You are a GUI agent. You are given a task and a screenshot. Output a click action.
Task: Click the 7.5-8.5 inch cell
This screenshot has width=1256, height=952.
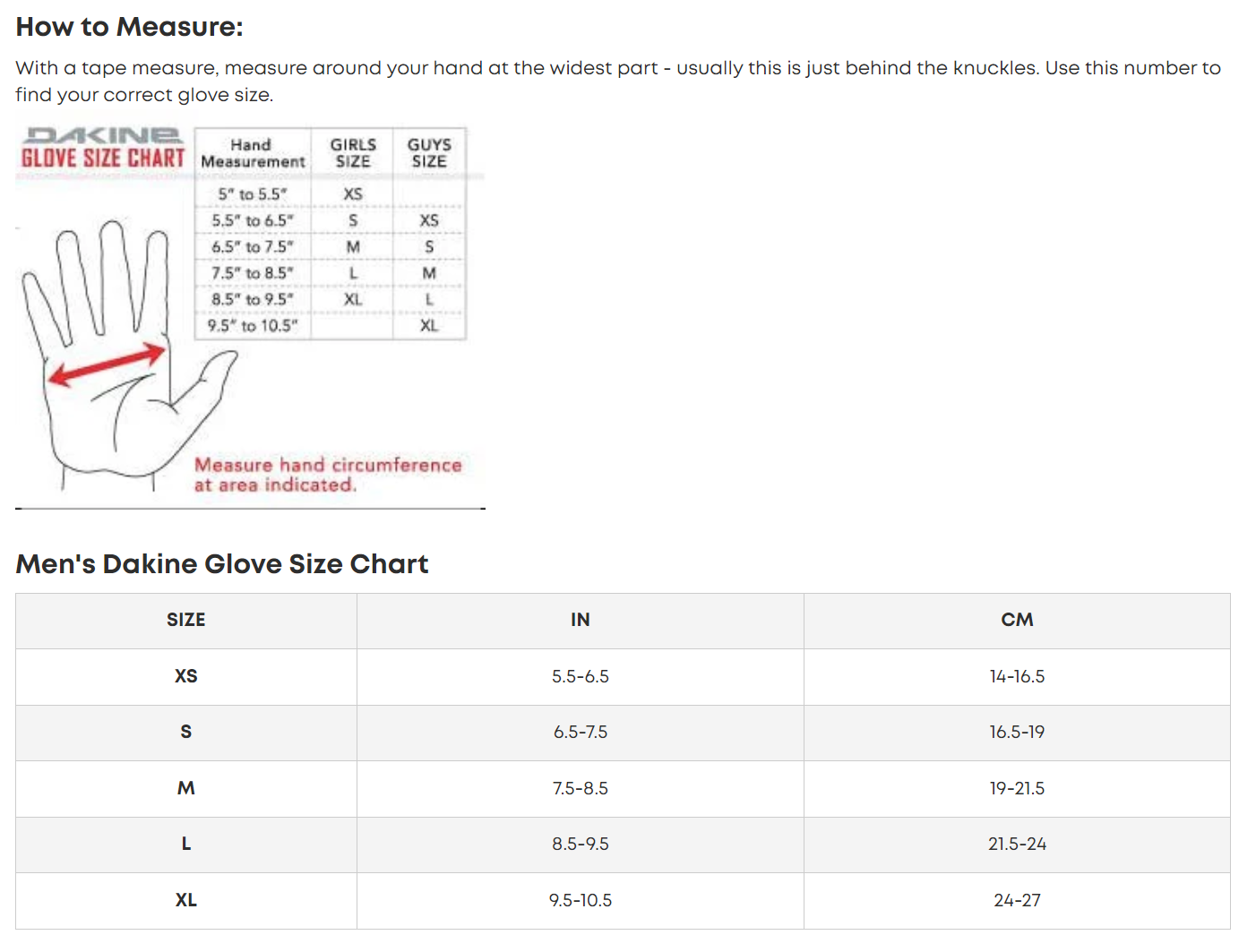click(x=581, y=788)
